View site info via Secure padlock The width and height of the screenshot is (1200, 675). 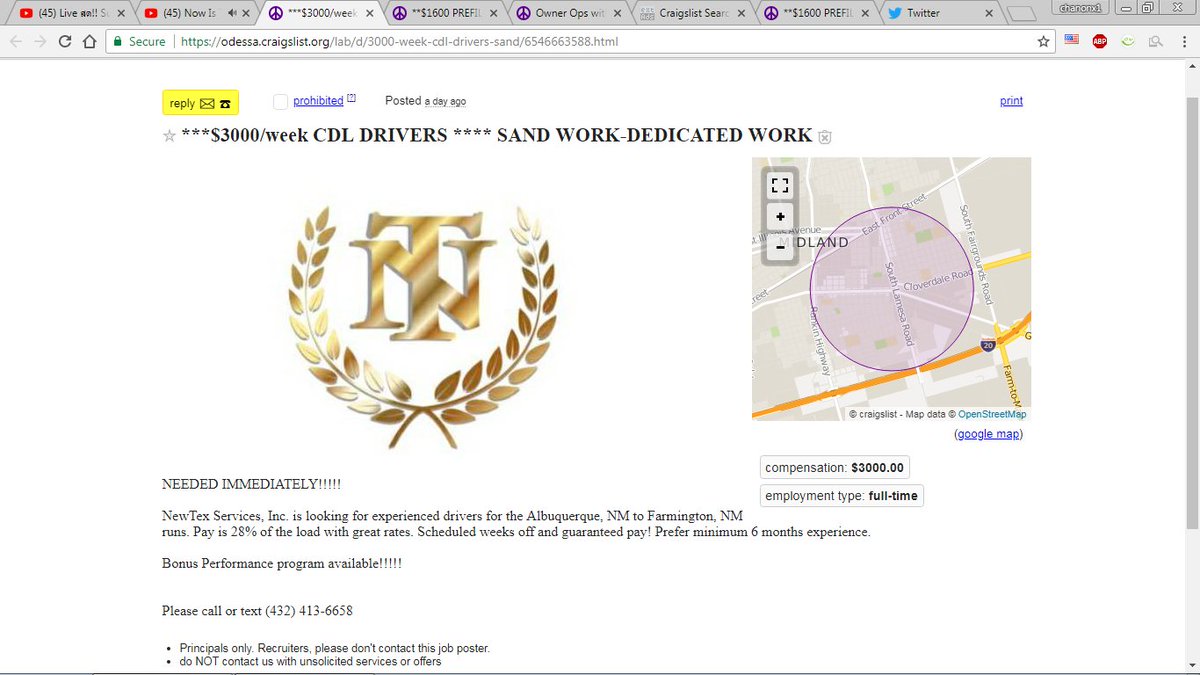point(139,42)
